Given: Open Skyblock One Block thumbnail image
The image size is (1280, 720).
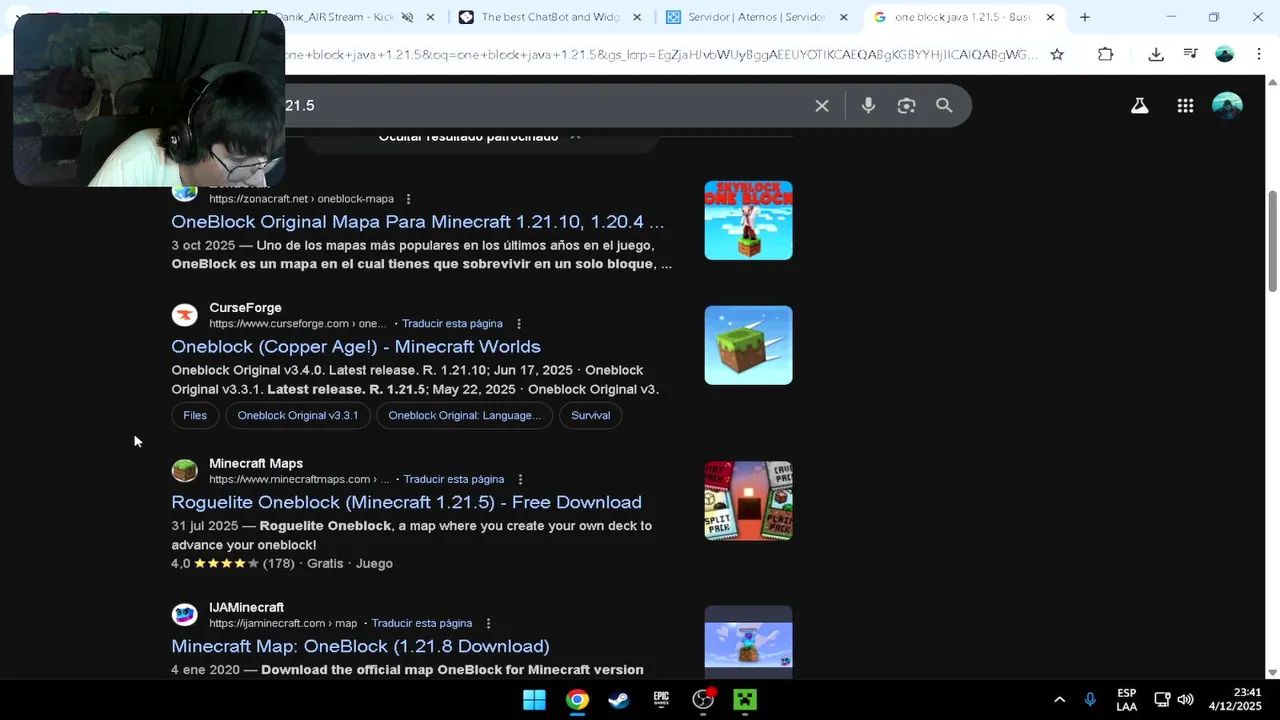Looking at the screenshot, I should pos(748,220).
